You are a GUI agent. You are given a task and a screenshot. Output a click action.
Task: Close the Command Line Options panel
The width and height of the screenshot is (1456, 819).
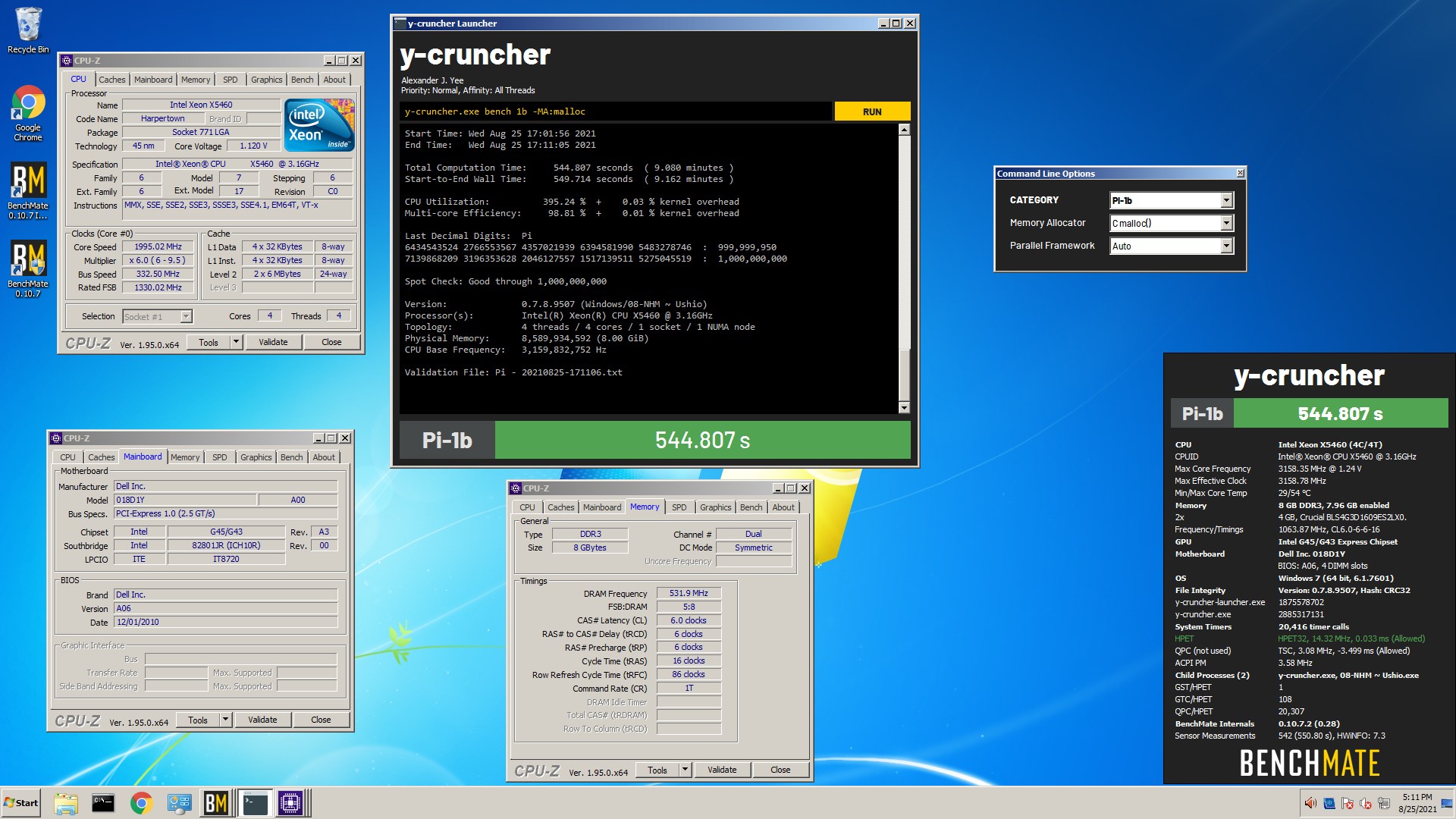coord(1240,174)
